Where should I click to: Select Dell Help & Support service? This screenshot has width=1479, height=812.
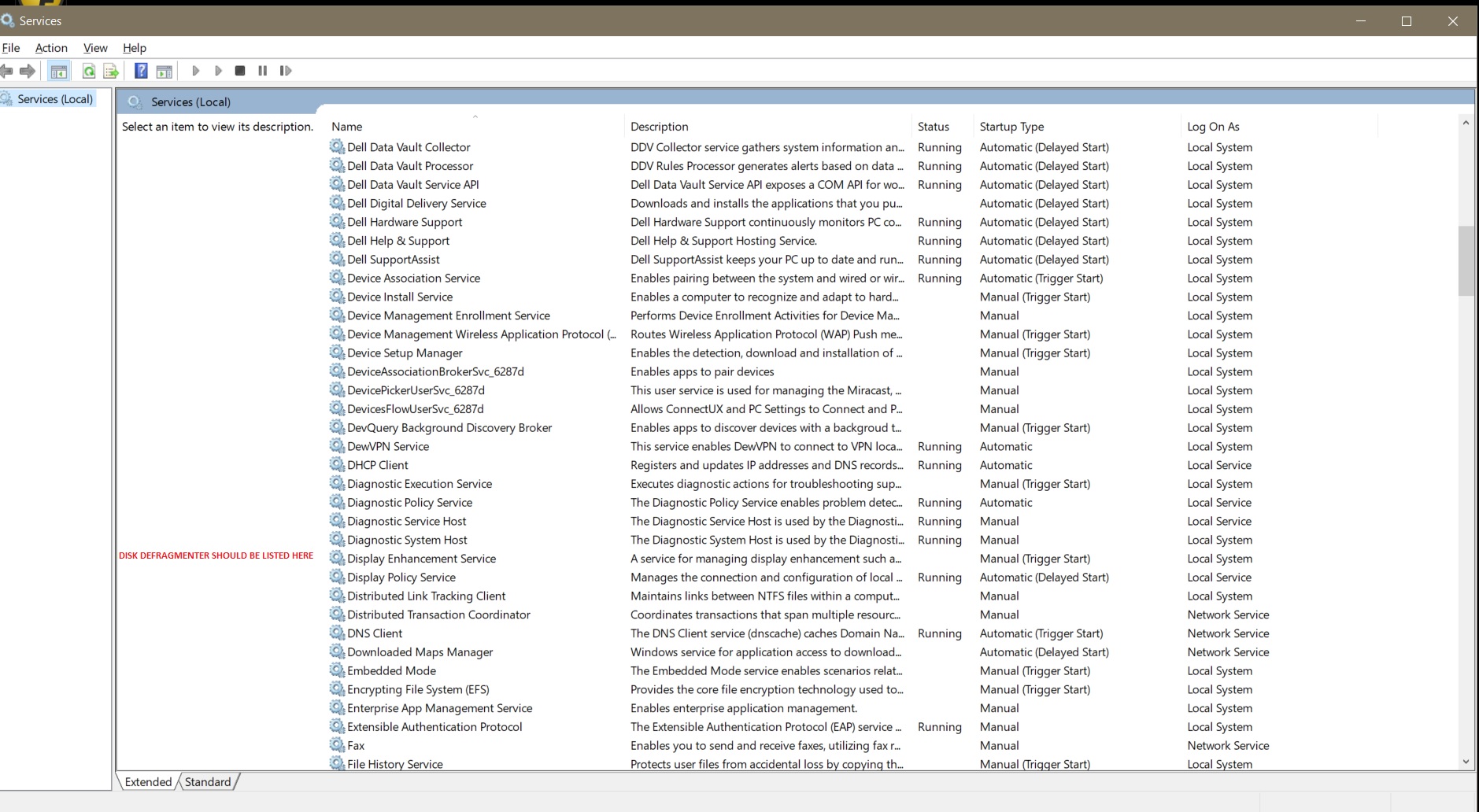click(x=398, y=241)
